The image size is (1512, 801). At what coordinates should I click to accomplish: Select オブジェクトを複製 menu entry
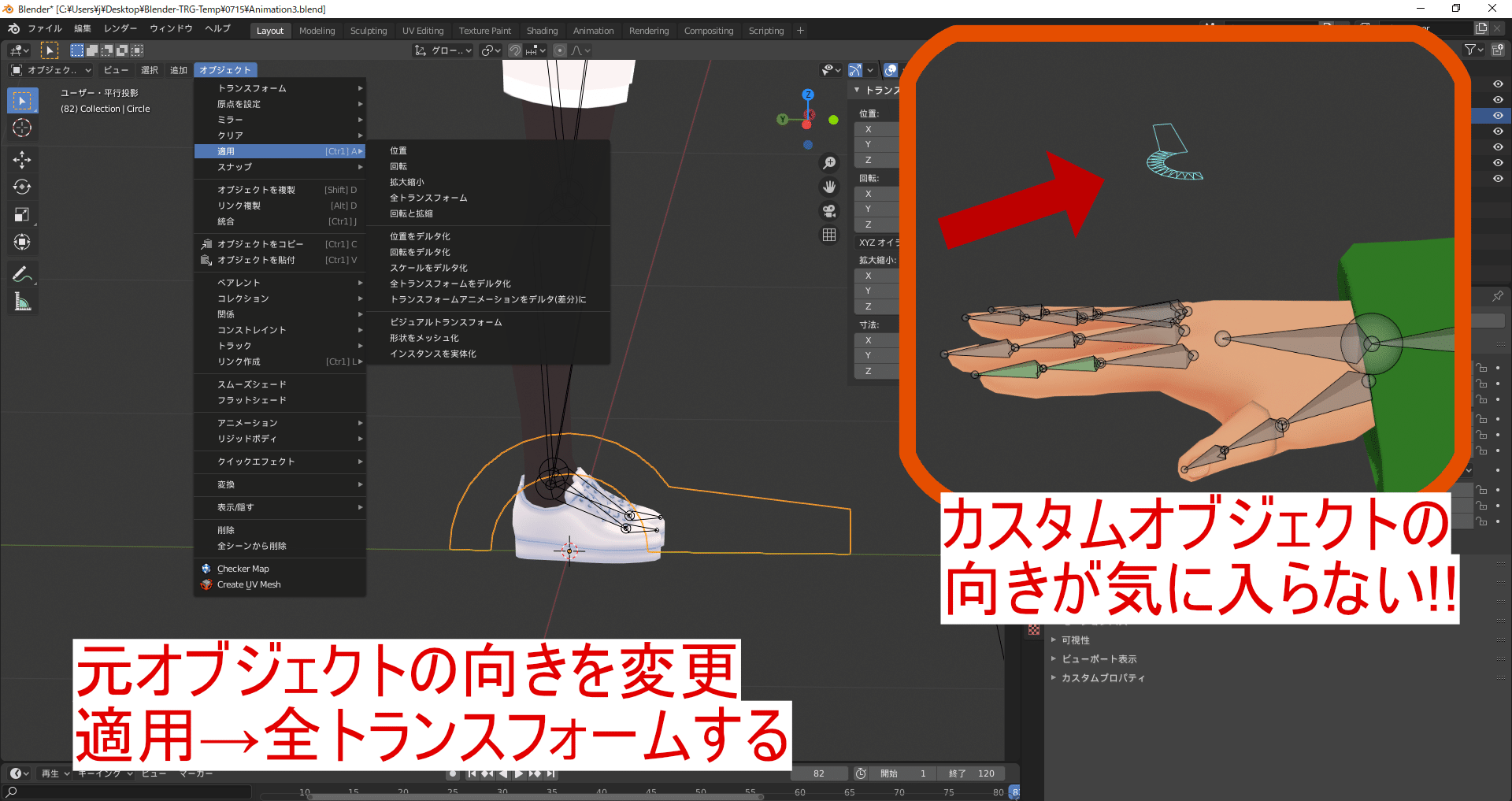coord(280,190)
